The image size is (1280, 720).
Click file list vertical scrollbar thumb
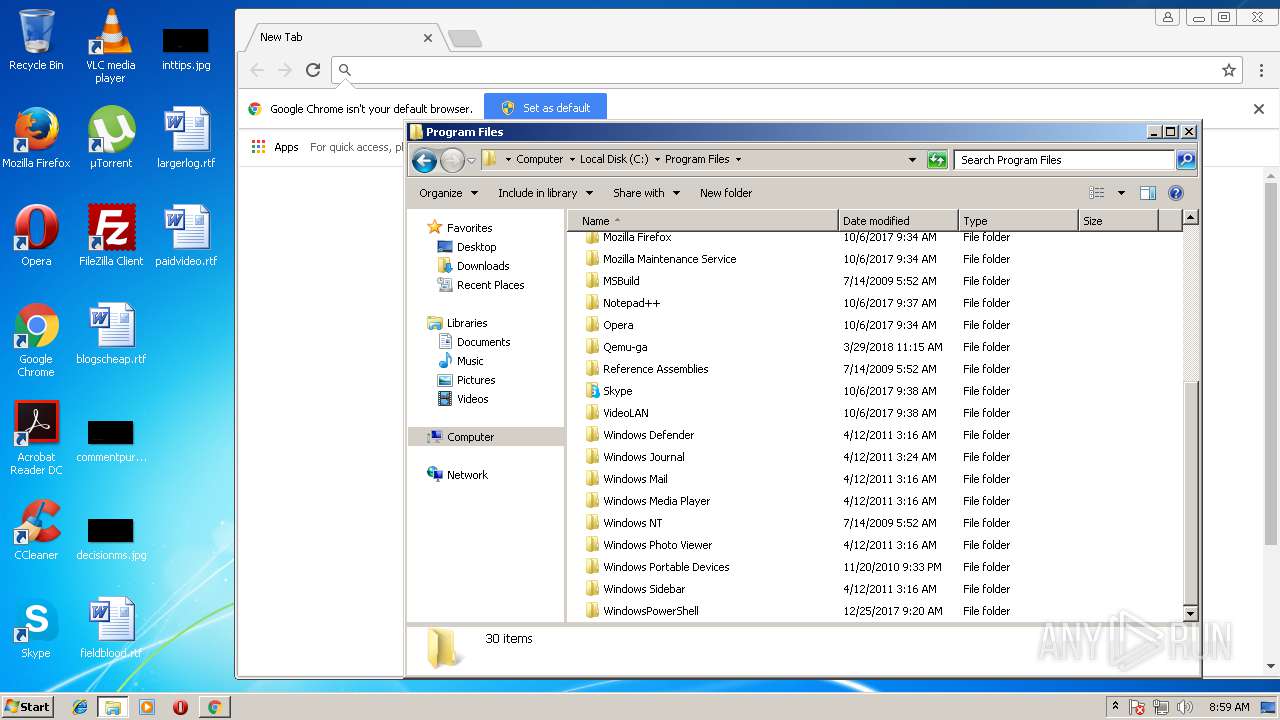[x=1190, y=492]
